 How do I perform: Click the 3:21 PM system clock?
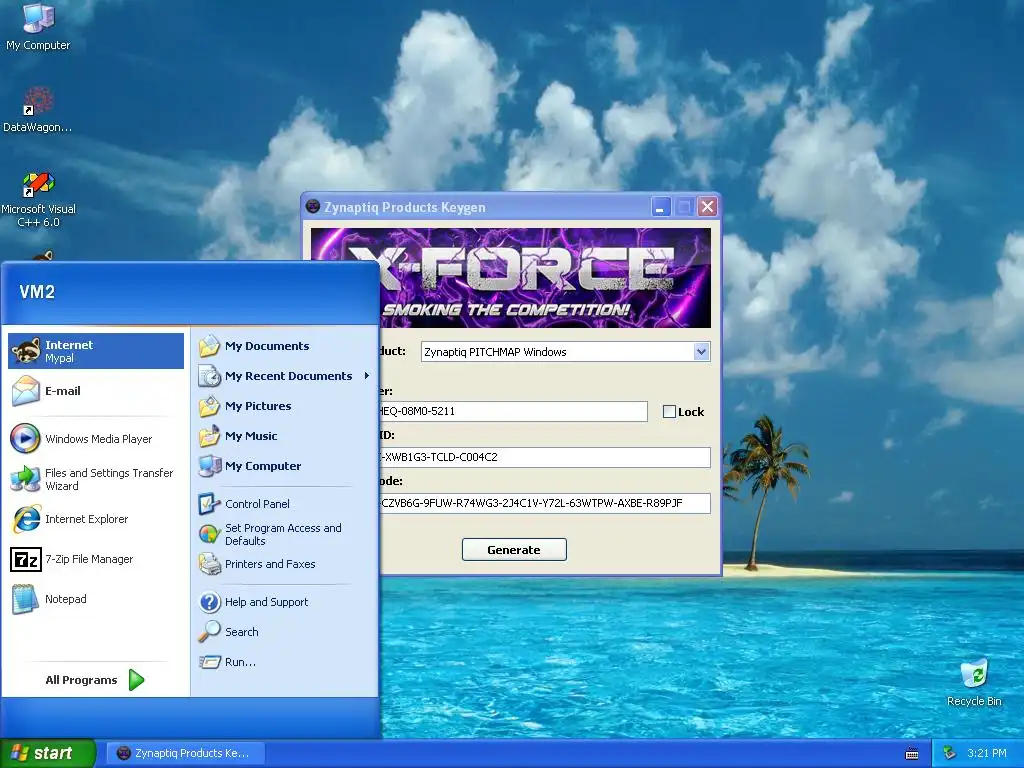986,754
